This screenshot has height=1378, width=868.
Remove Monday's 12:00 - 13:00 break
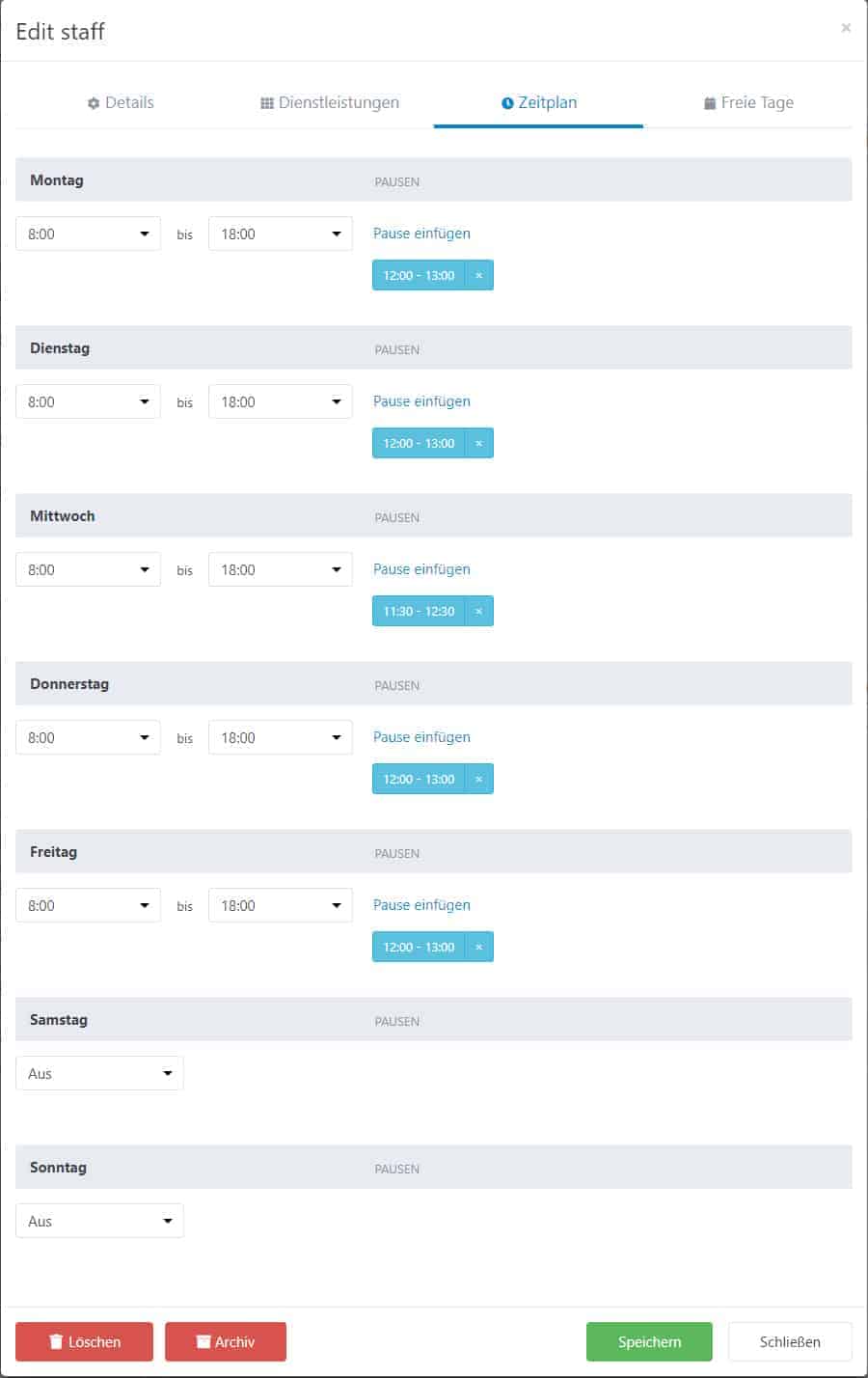[x=478, y=275]
